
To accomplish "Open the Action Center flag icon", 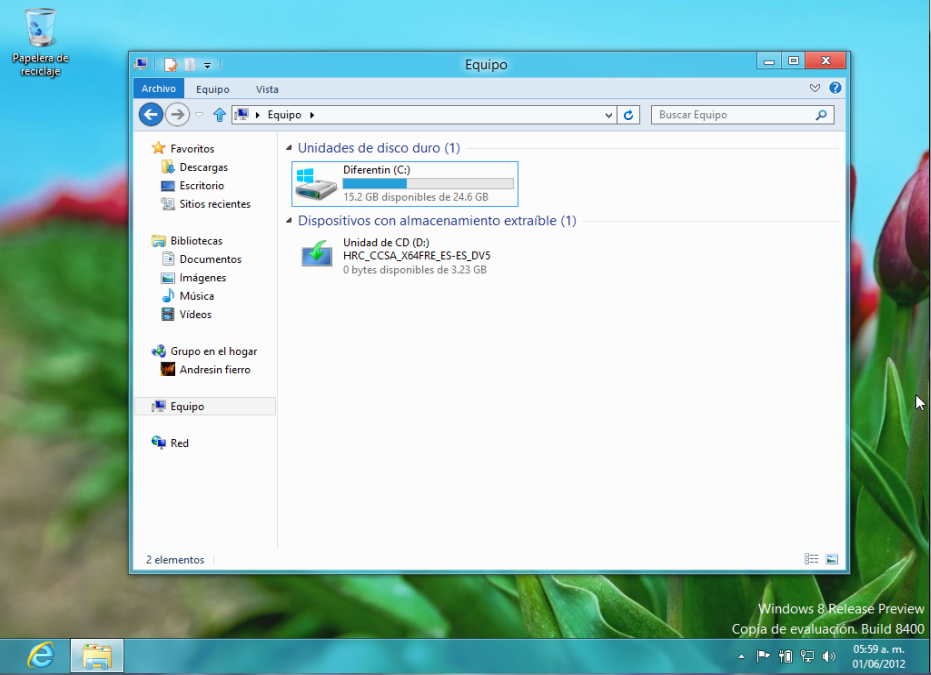I will click(763, 656).
